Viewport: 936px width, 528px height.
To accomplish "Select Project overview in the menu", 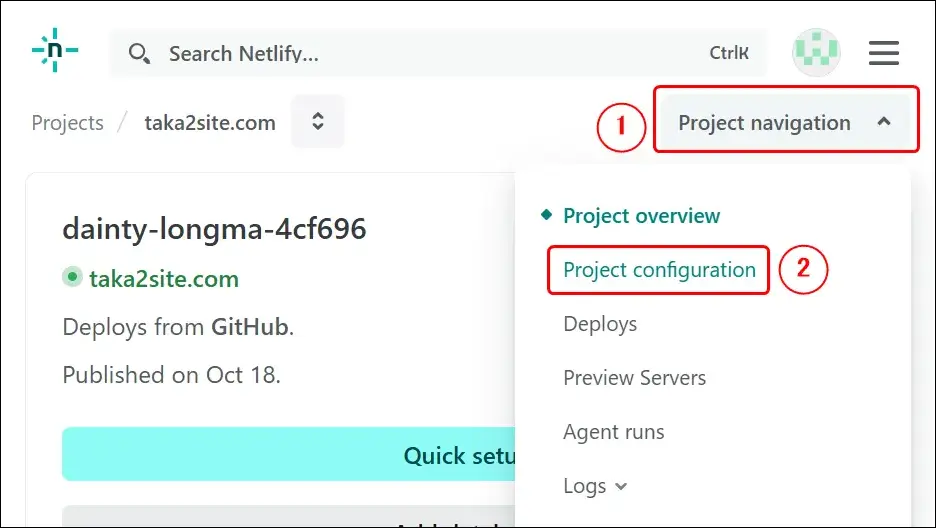I will (641, 216).
